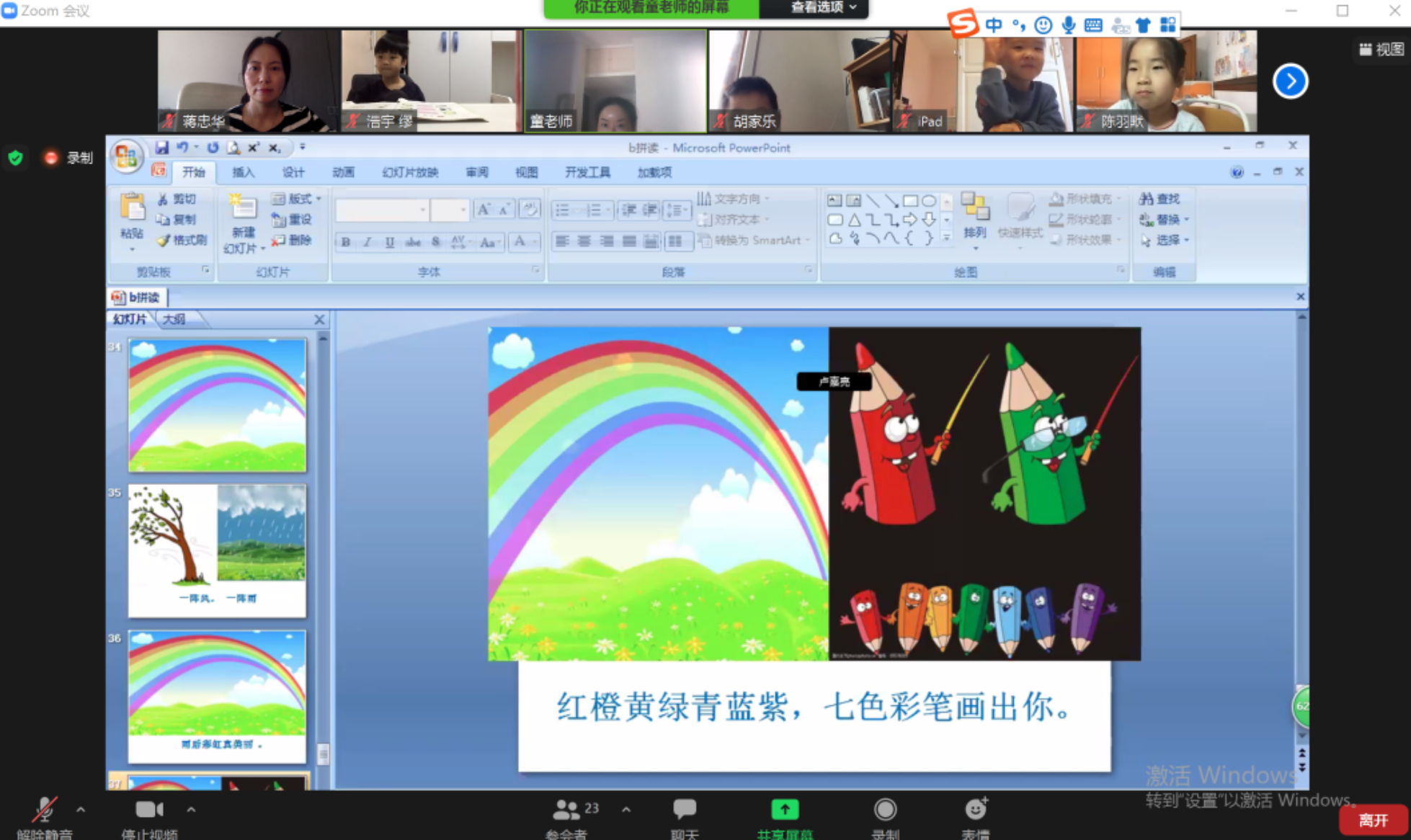The height and width of the screenshot is (840, 1411).
Task: Open Zoom 表情 reactions
Action: click(x=976, y=818)
